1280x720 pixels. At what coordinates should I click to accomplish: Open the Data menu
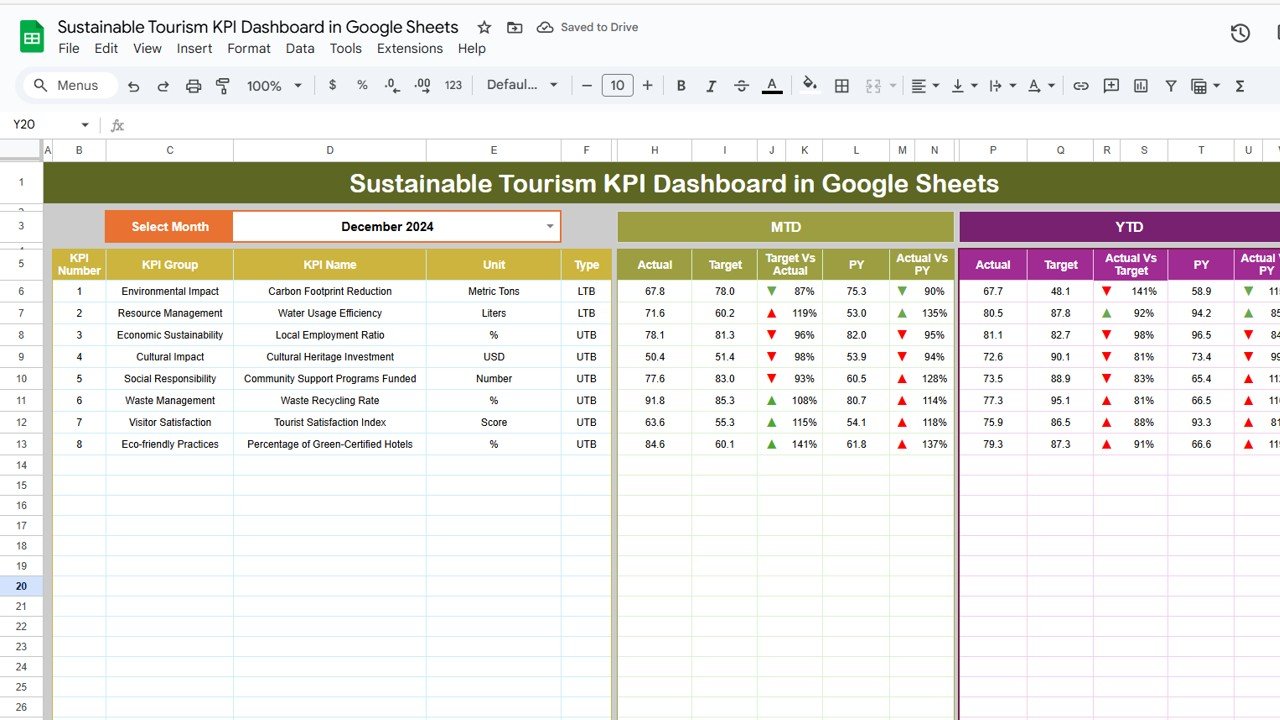coord(300,48)
